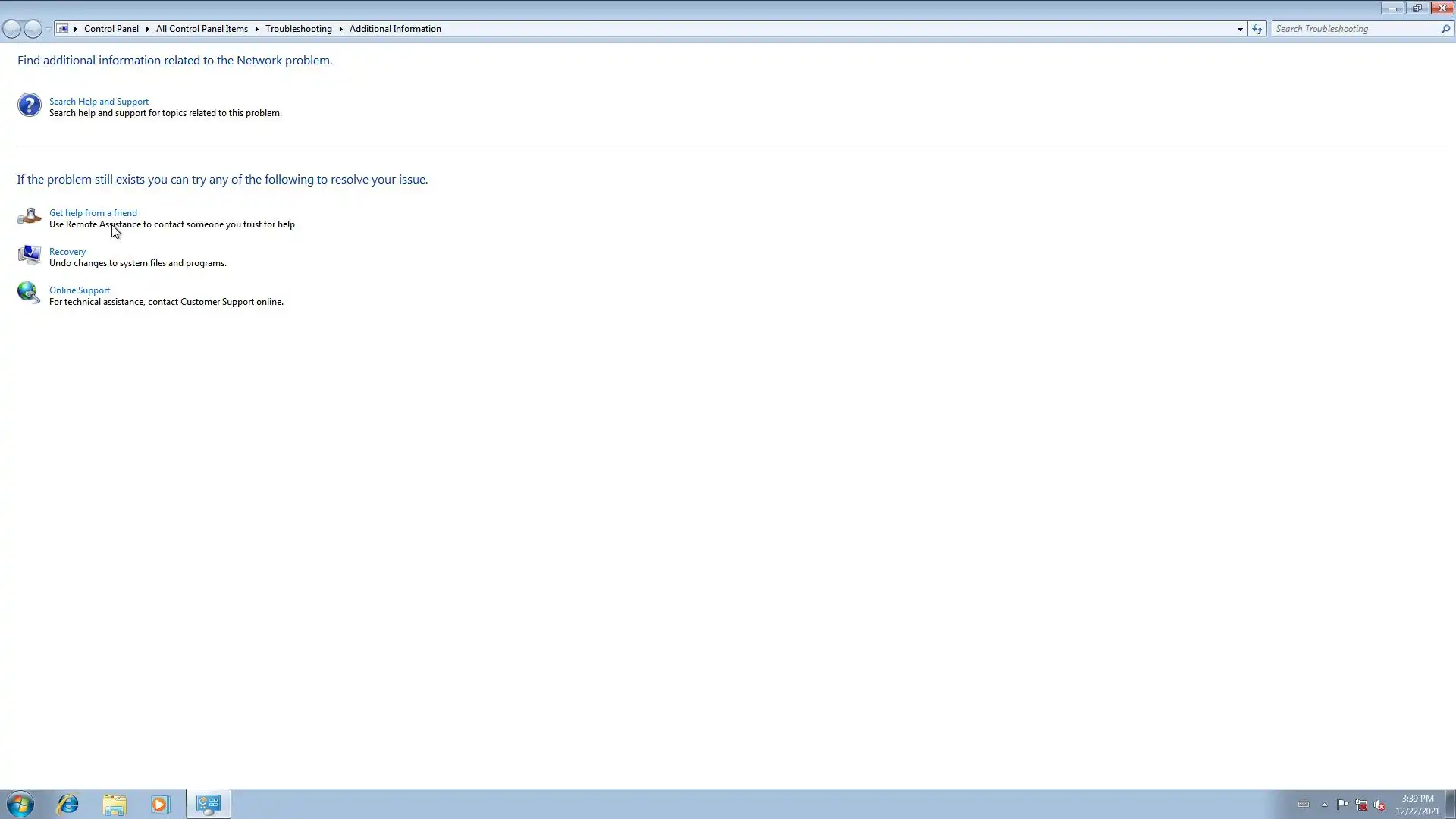Click the Recovery computer icon
Screen dimensions: 1456x819
click(x=29, y=255)
